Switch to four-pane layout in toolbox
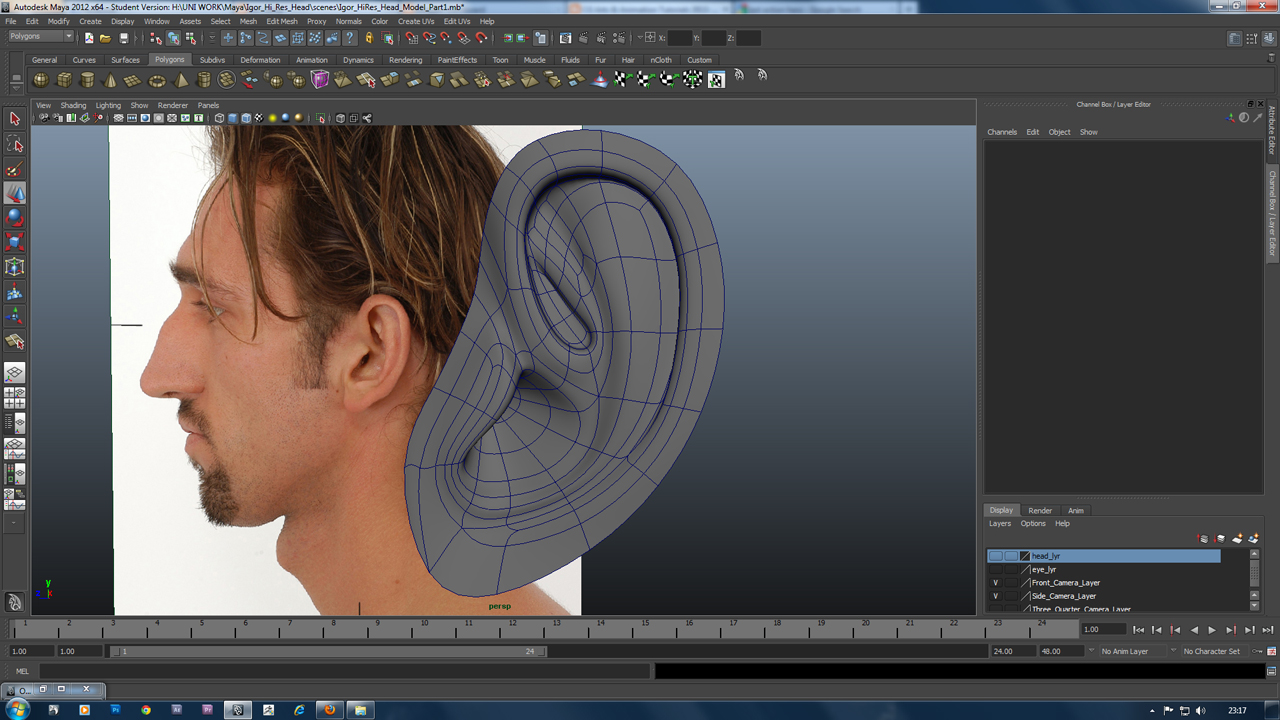1280x720 pixels. (x=15, y=398)
